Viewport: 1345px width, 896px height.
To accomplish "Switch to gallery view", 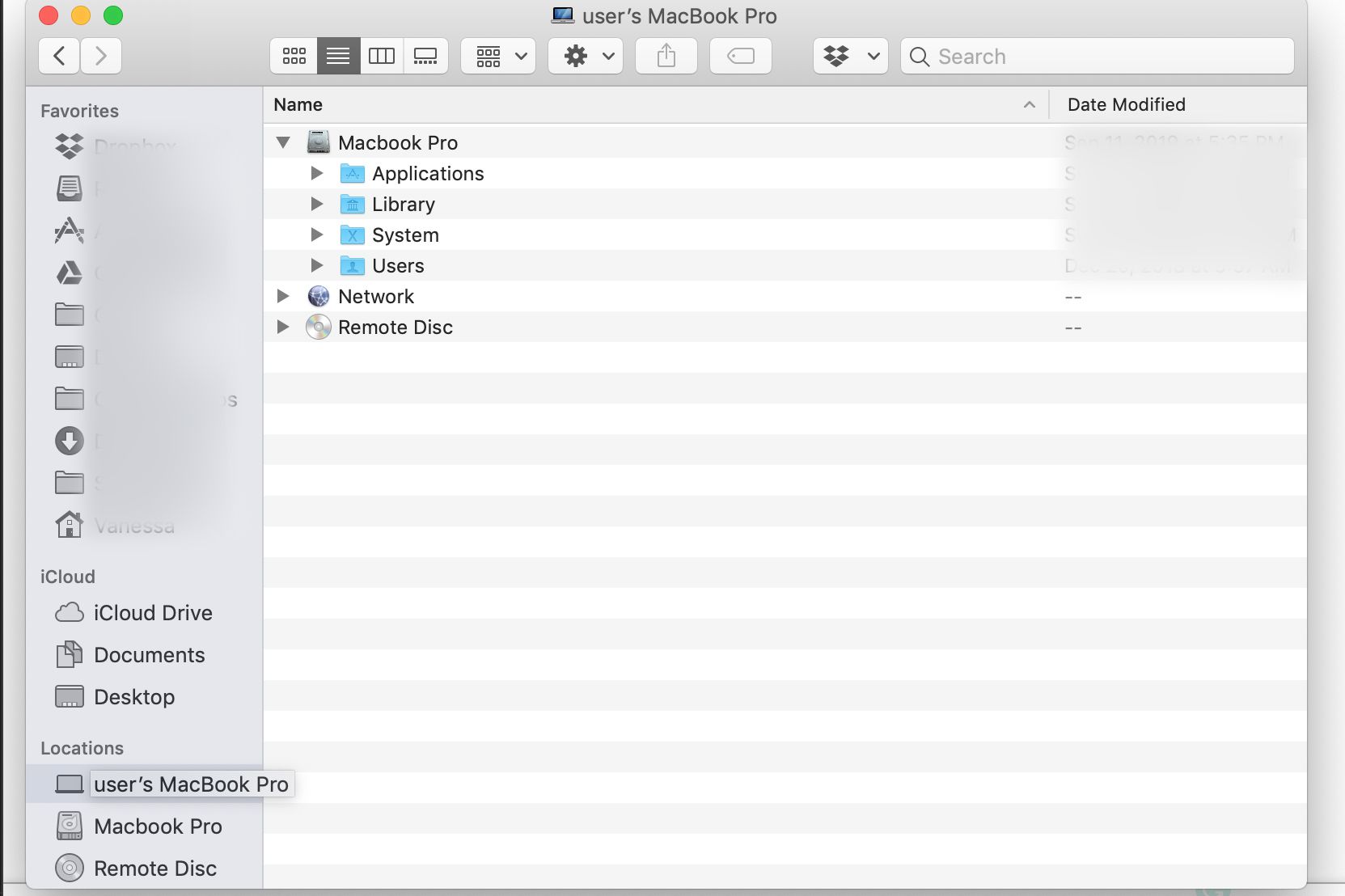I will [x=425, y=56].
